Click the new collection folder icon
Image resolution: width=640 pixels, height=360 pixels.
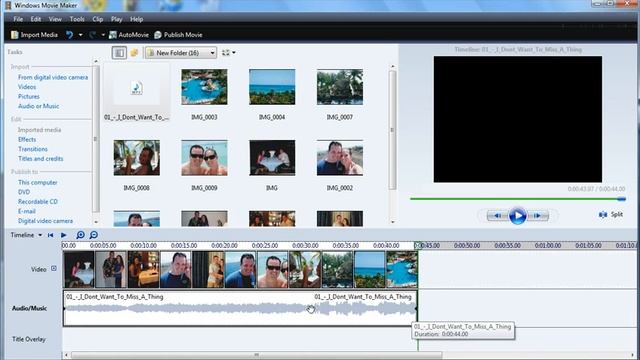(134, 53)
